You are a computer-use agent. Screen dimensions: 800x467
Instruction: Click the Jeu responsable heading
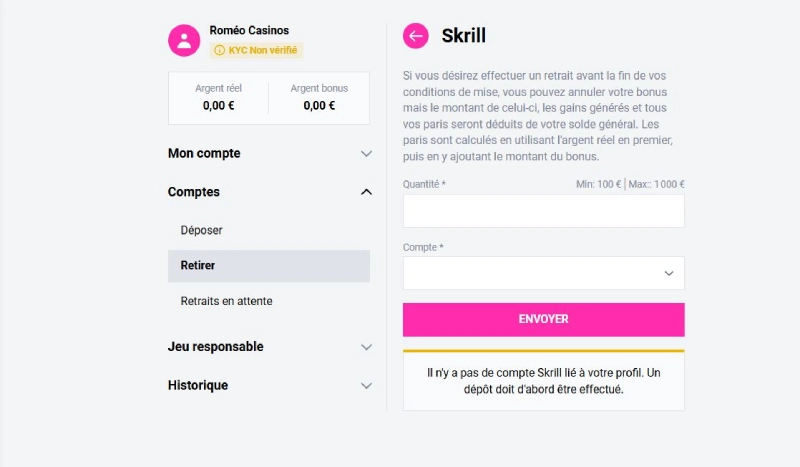click(216, 347)
